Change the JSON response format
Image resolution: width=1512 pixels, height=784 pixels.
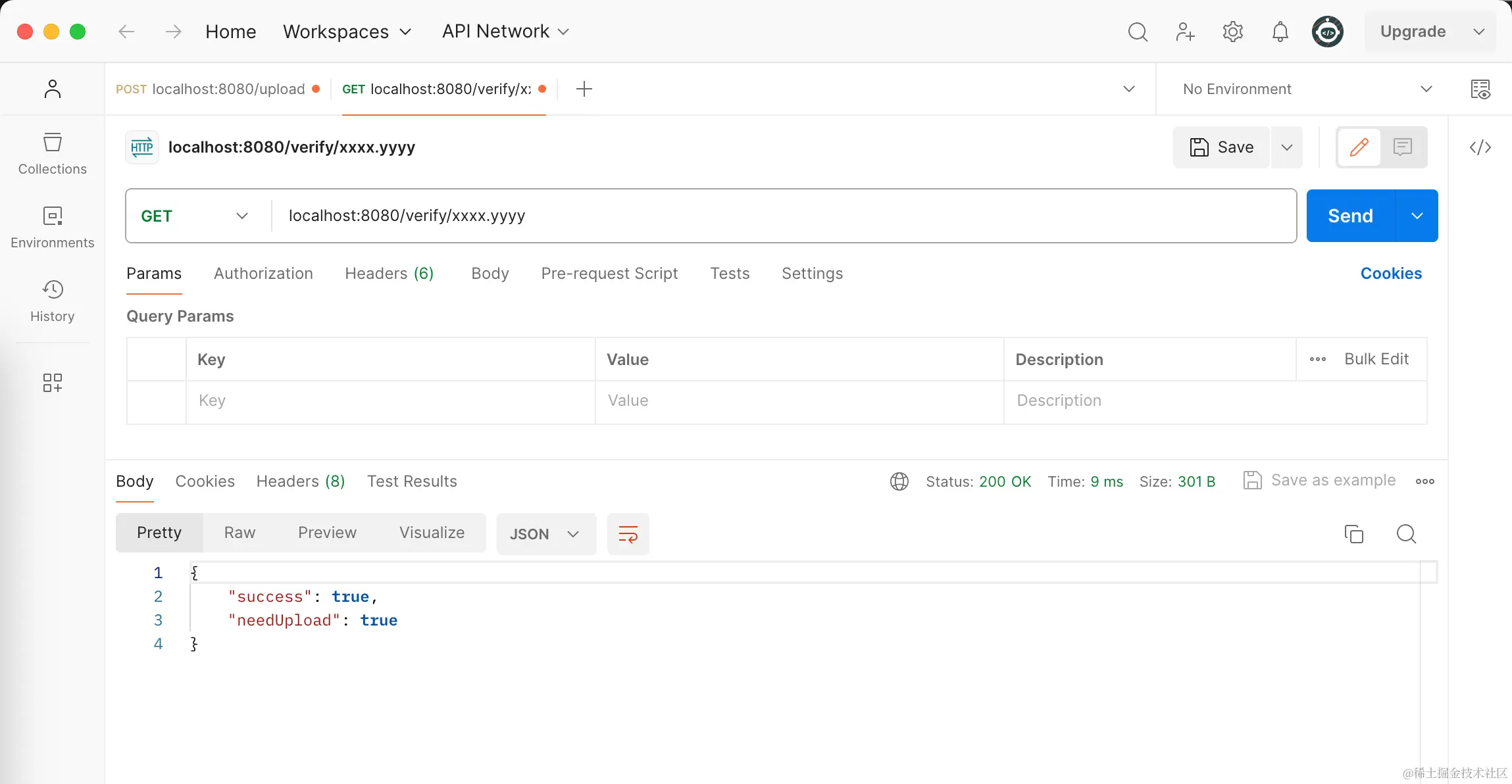(x=546, y=534)
